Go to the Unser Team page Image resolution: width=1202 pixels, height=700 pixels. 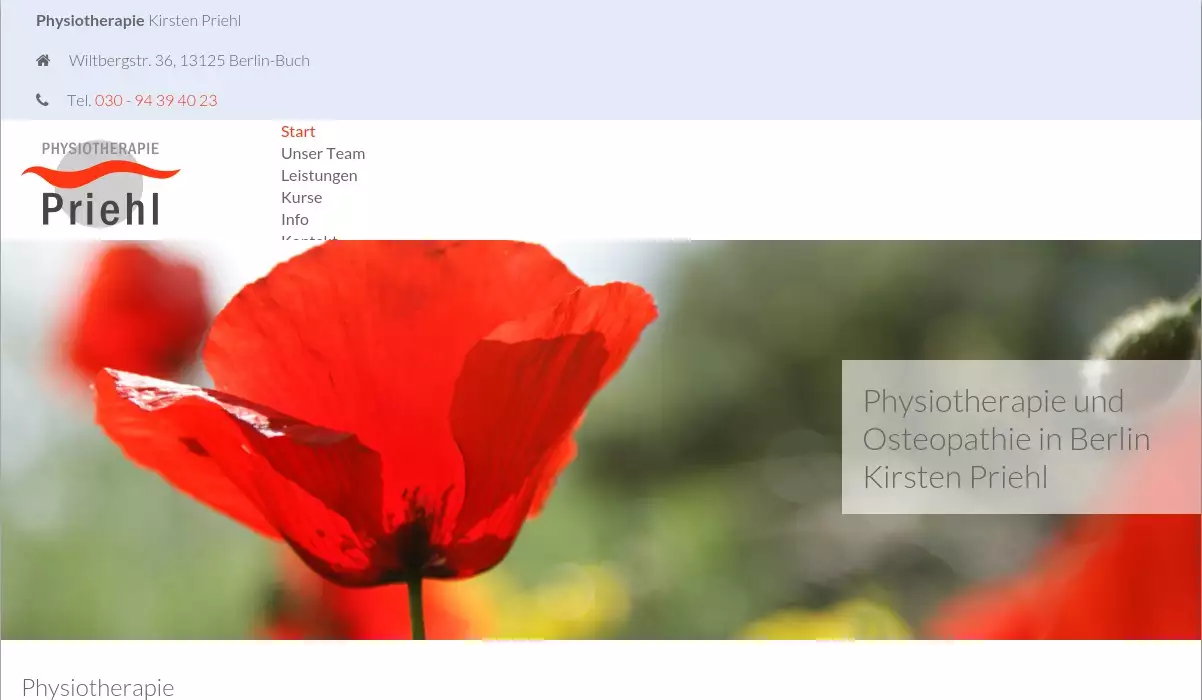tap(323, 153)
